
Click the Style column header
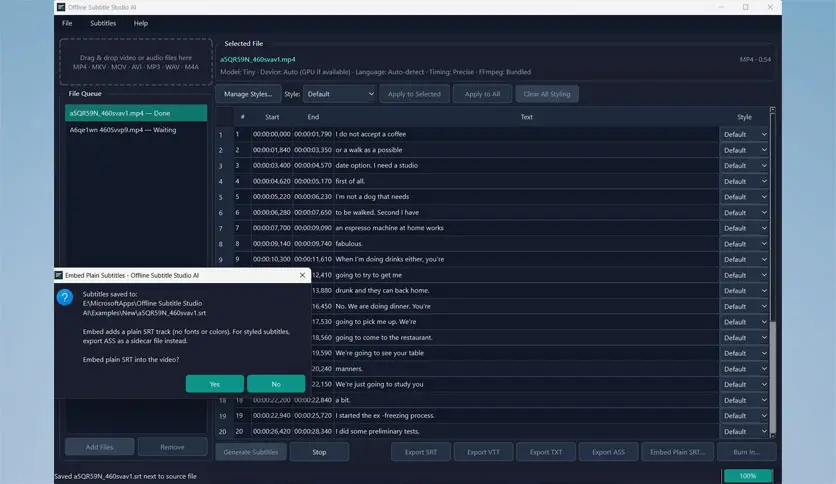click(x=744, y=117)
